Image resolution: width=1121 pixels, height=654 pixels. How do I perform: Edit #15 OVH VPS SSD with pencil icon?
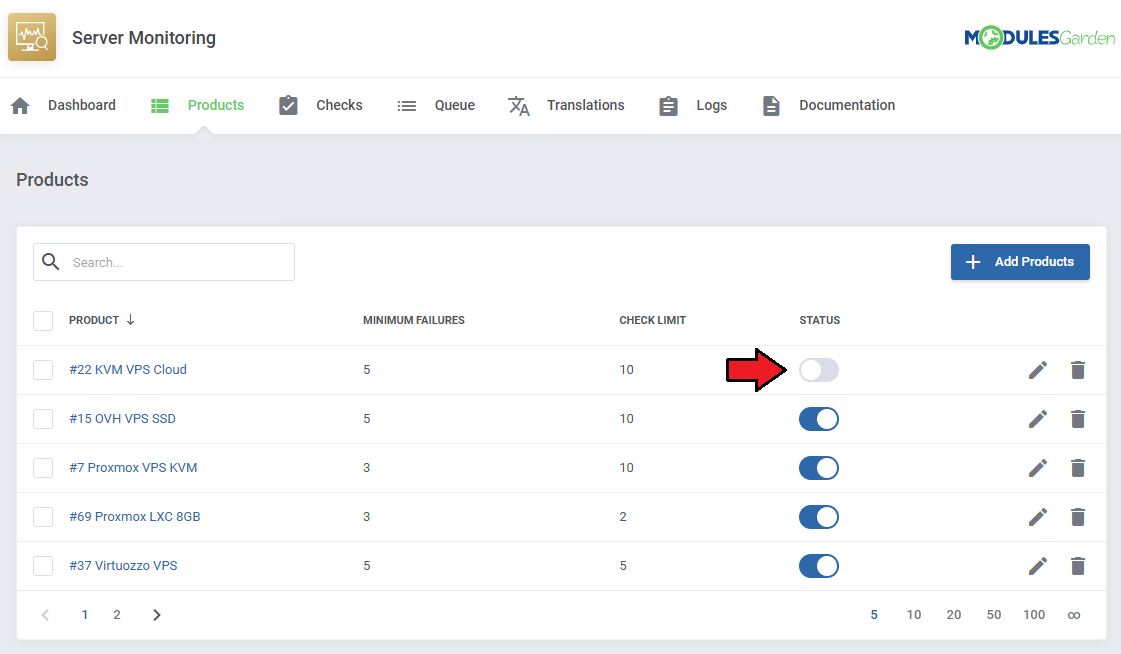pos(1038,419)
